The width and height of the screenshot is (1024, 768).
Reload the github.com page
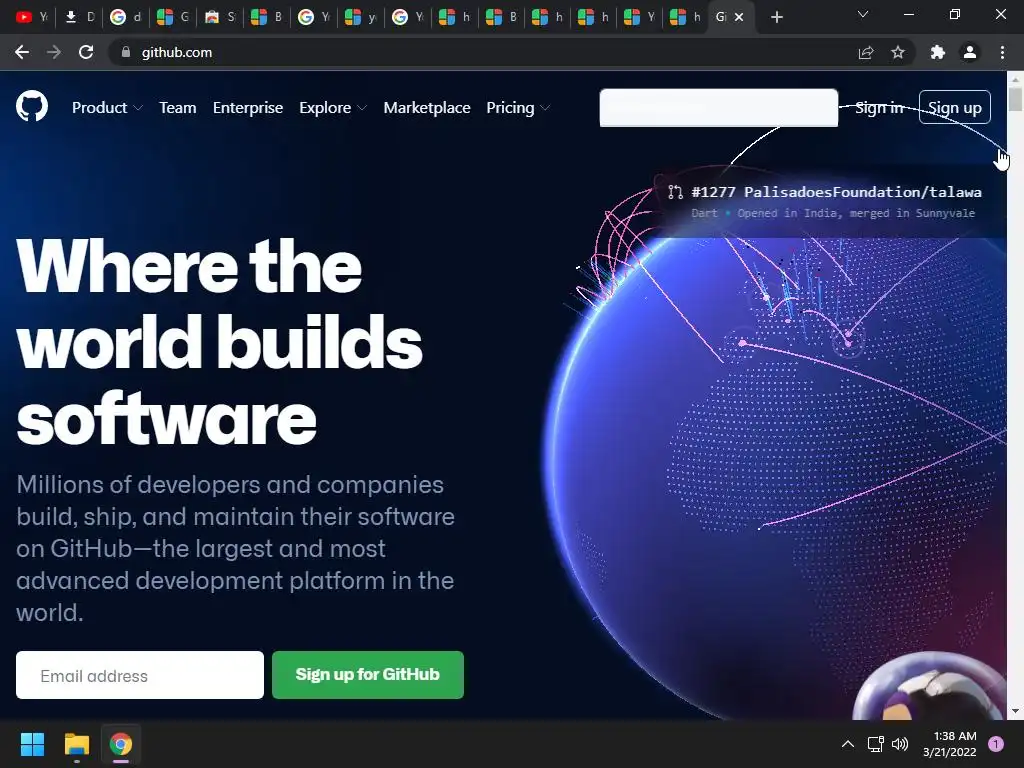[86, 52]
